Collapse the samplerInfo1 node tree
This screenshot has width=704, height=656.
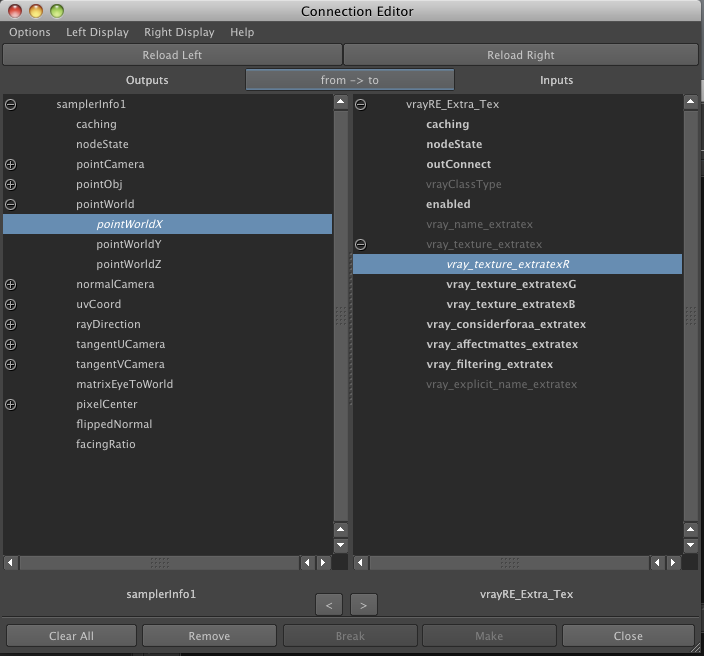11,105
